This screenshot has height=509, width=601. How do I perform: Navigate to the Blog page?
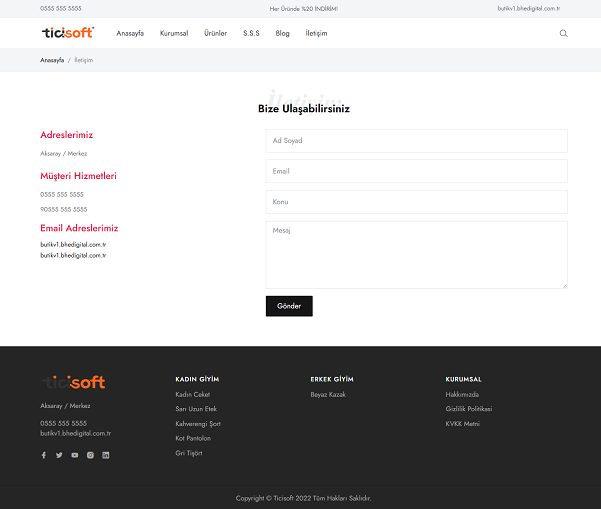[282, 33]
